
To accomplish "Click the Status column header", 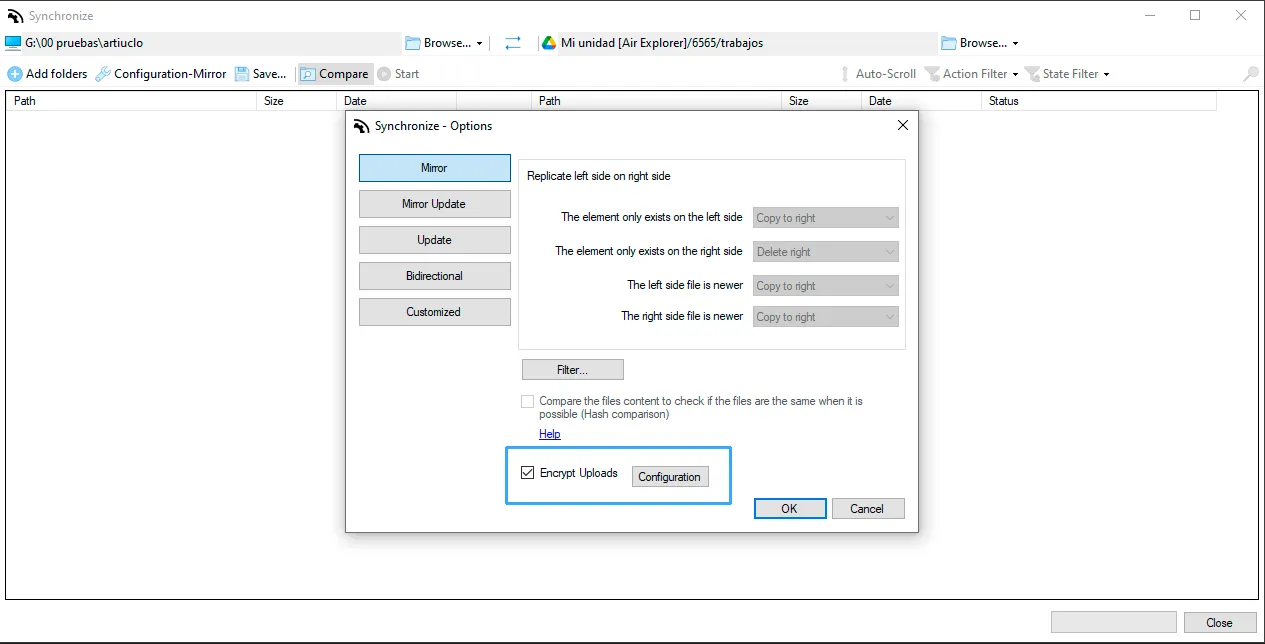I will (x=1099, y=101).
